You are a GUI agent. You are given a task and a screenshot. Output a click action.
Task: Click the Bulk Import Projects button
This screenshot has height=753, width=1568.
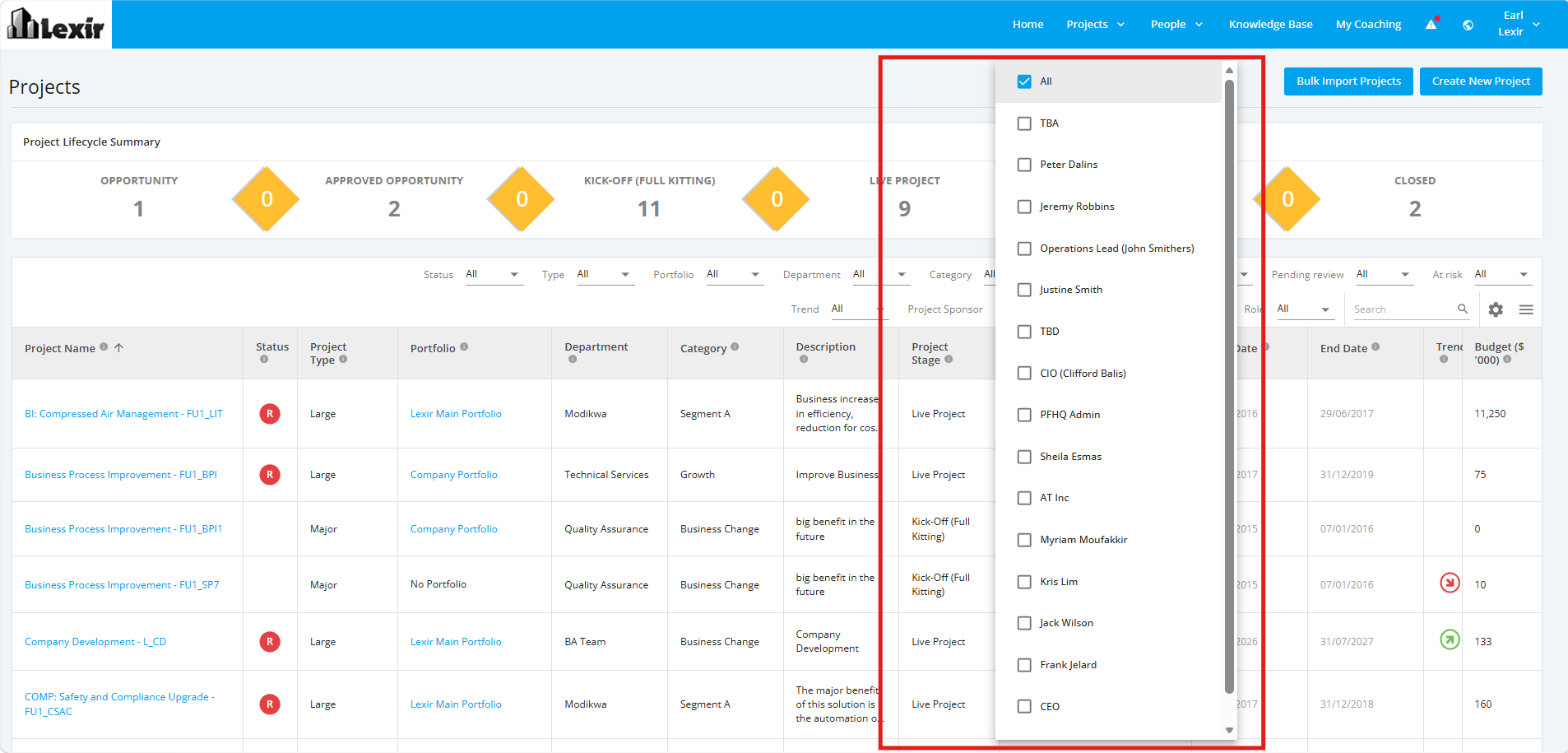tap(1348, 81)
